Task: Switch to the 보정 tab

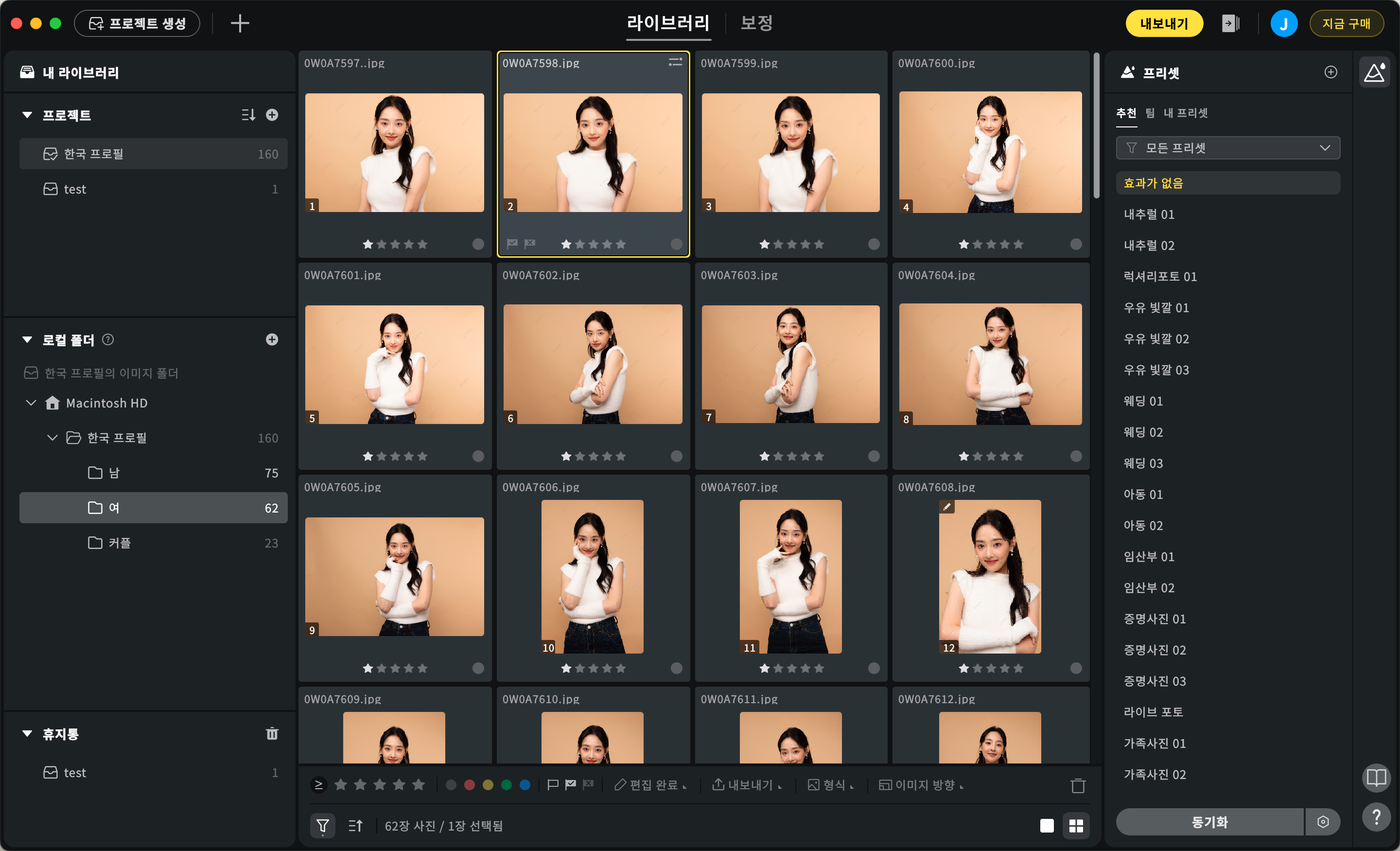Action: pos(757,23)
